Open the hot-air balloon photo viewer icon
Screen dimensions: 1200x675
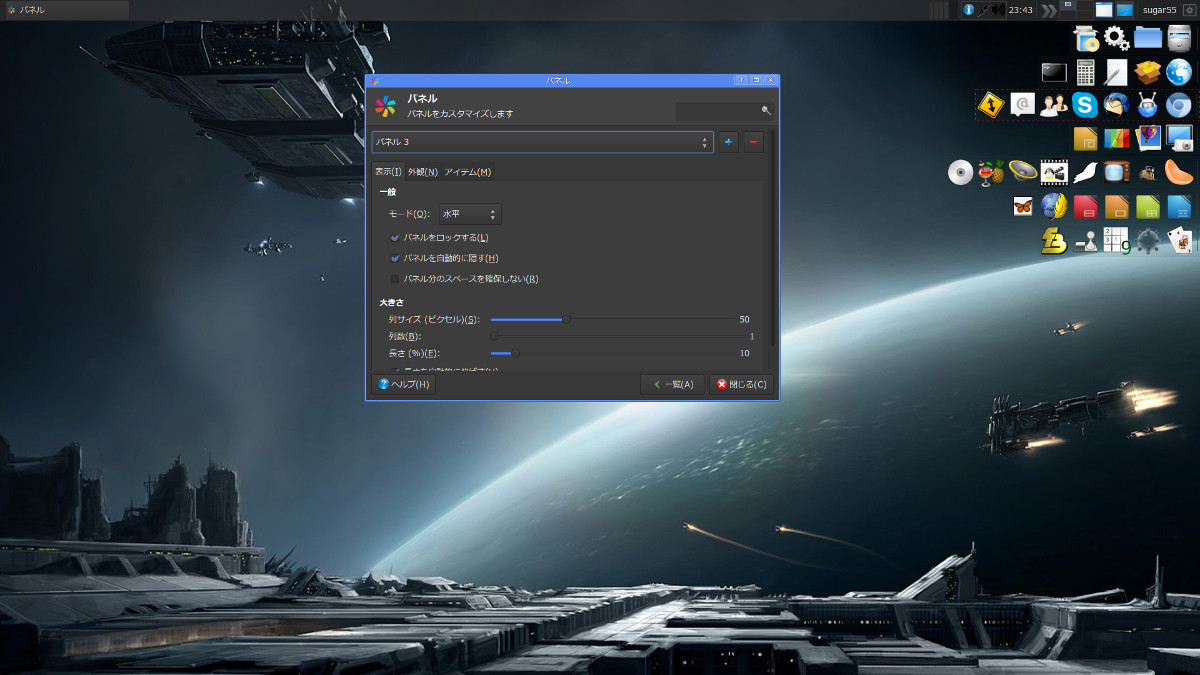[x=1148, y=138]
